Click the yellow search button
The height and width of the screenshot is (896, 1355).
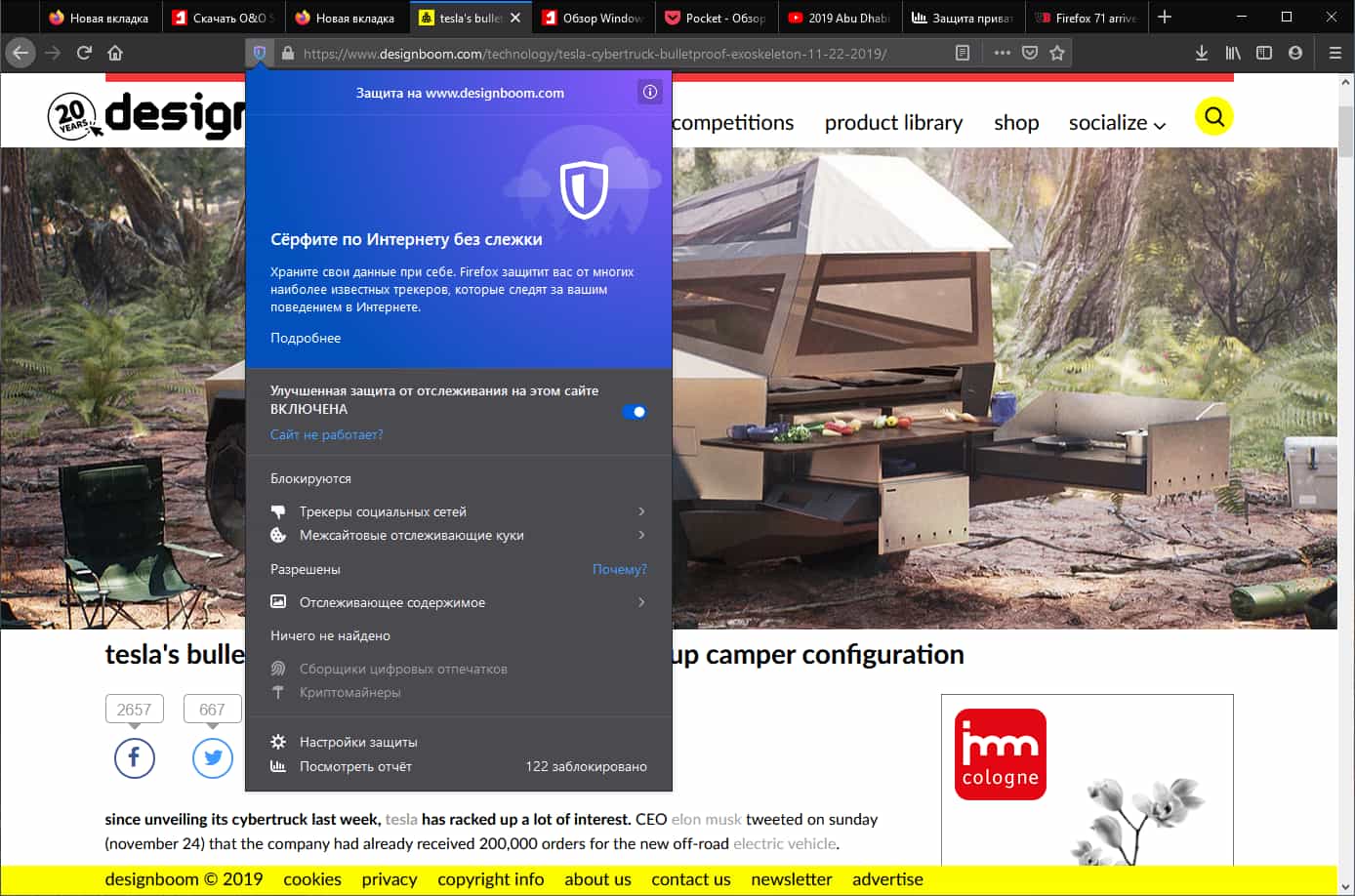pyautogui.click(x=1214, y=117)
